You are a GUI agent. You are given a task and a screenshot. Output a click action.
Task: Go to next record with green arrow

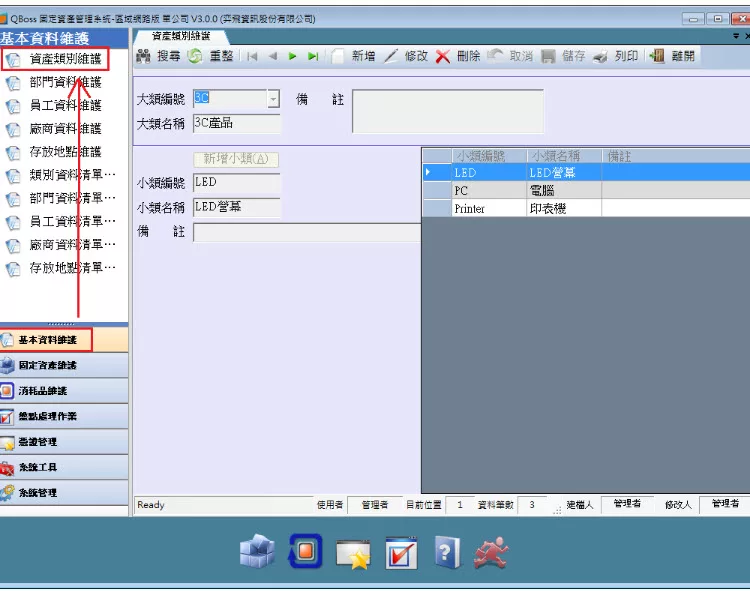[293, 56]
